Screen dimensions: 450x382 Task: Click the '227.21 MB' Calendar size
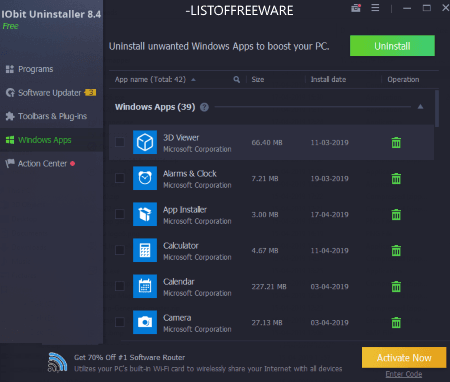[269, 287]
